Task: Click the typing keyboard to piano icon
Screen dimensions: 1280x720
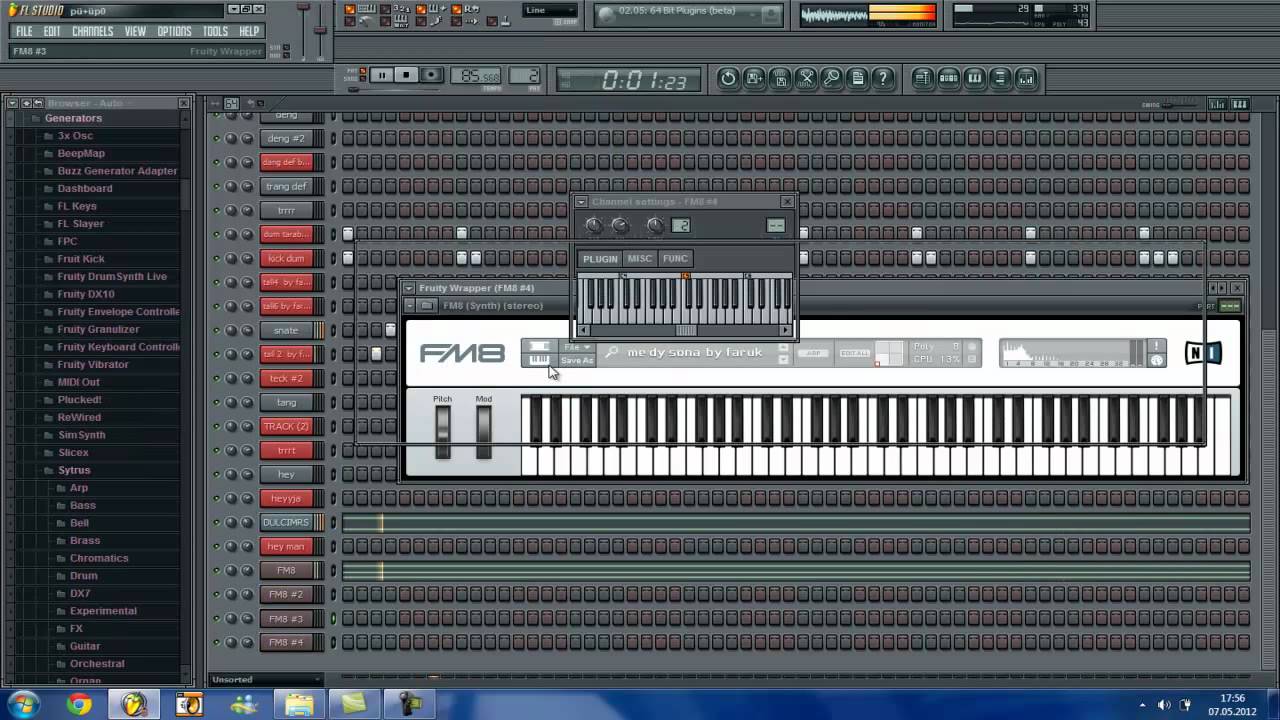Action: click(368, 9)
